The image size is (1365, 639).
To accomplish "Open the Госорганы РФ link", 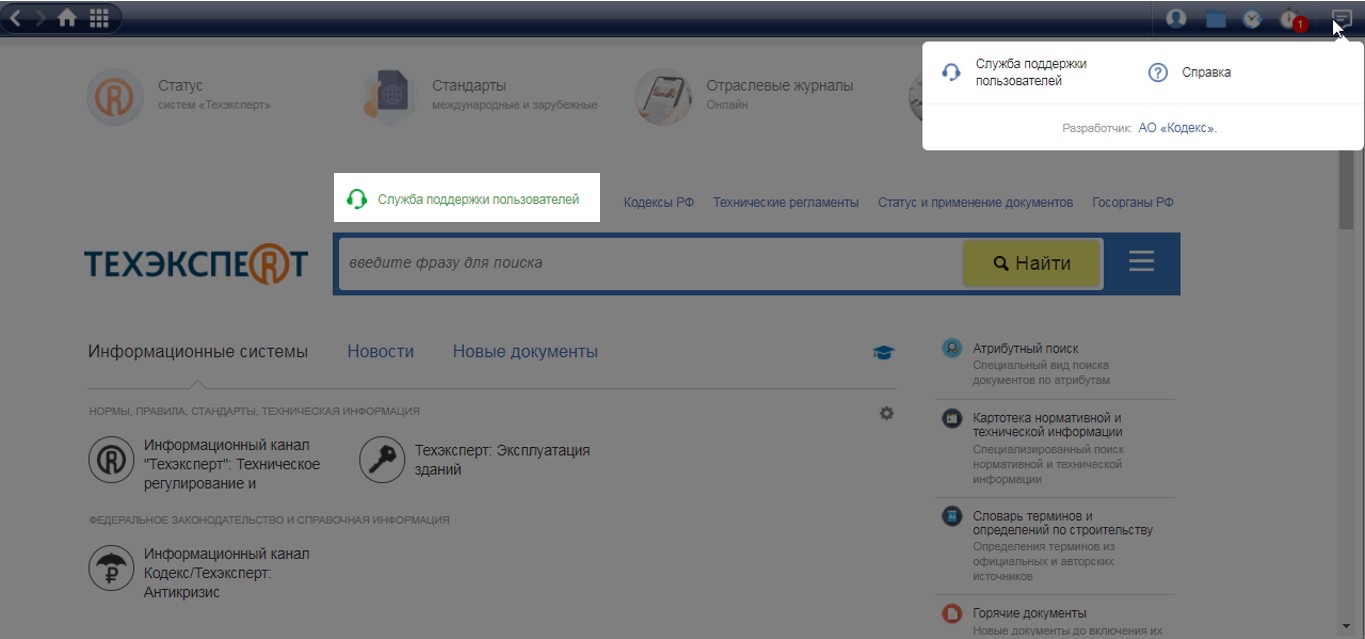I will point(1133,202).
